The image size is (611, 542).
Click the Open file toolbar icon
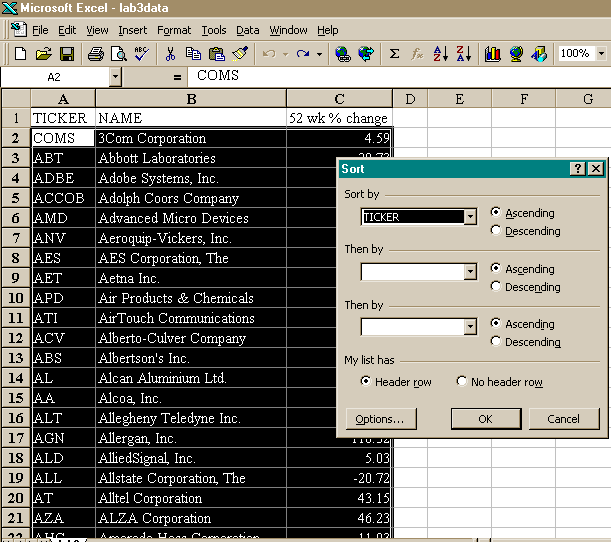(43, 54)
